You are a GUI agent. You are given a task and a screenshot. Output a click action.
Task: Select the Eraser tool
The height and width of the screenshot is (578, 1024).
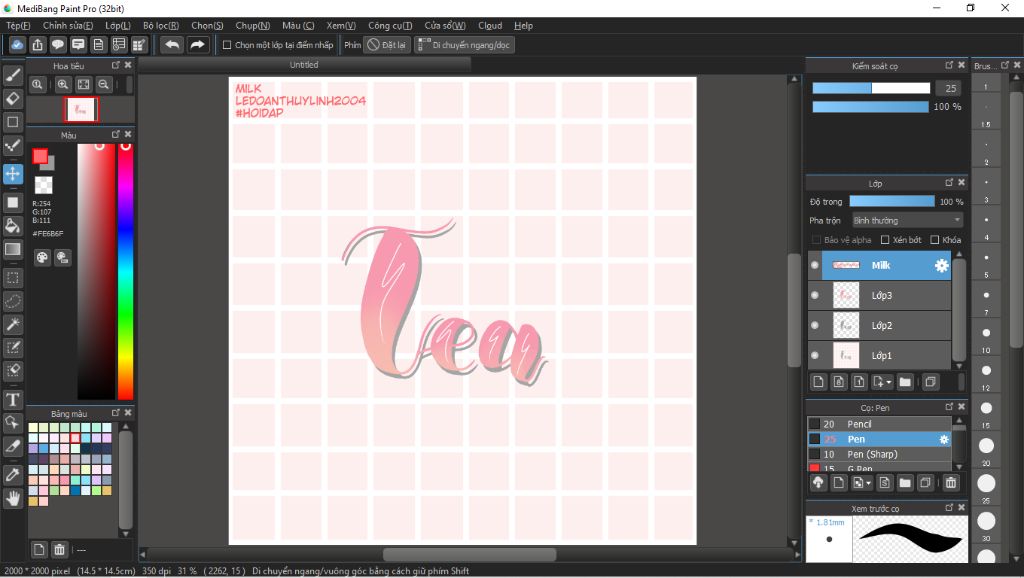(x=12, y=99)
